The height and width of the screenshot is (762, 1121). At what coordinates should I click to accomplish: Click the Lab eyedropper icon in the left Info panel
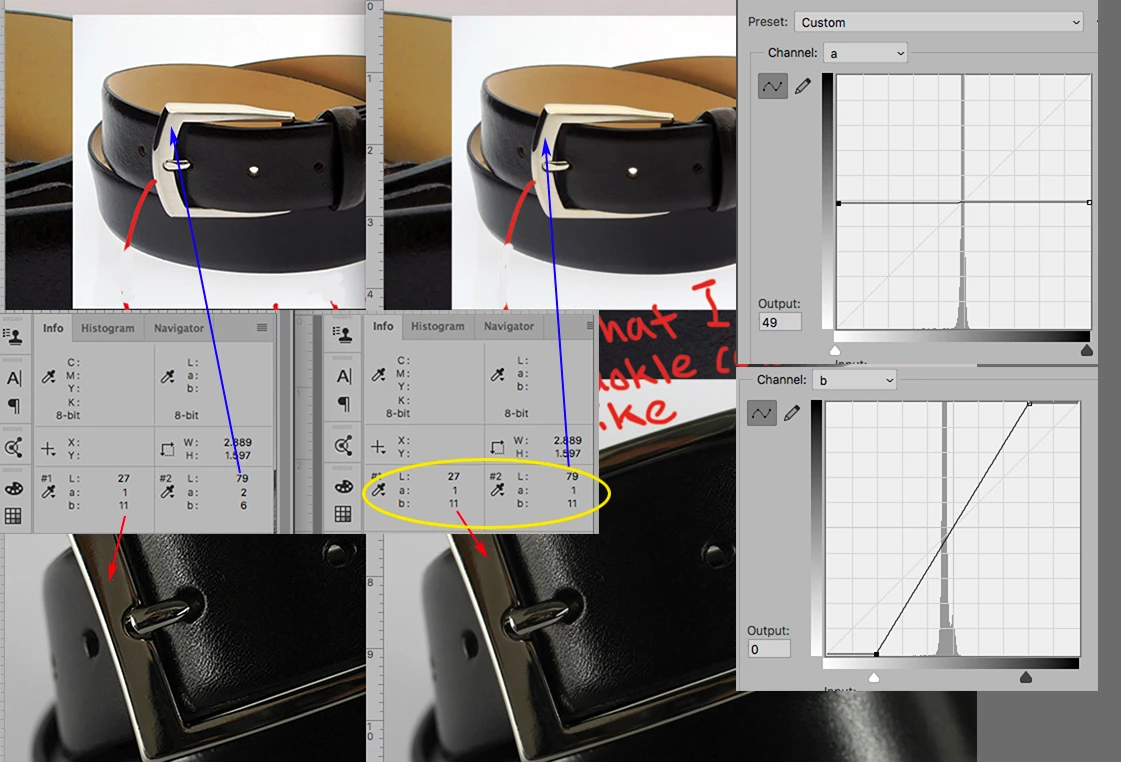pos(167,376)
